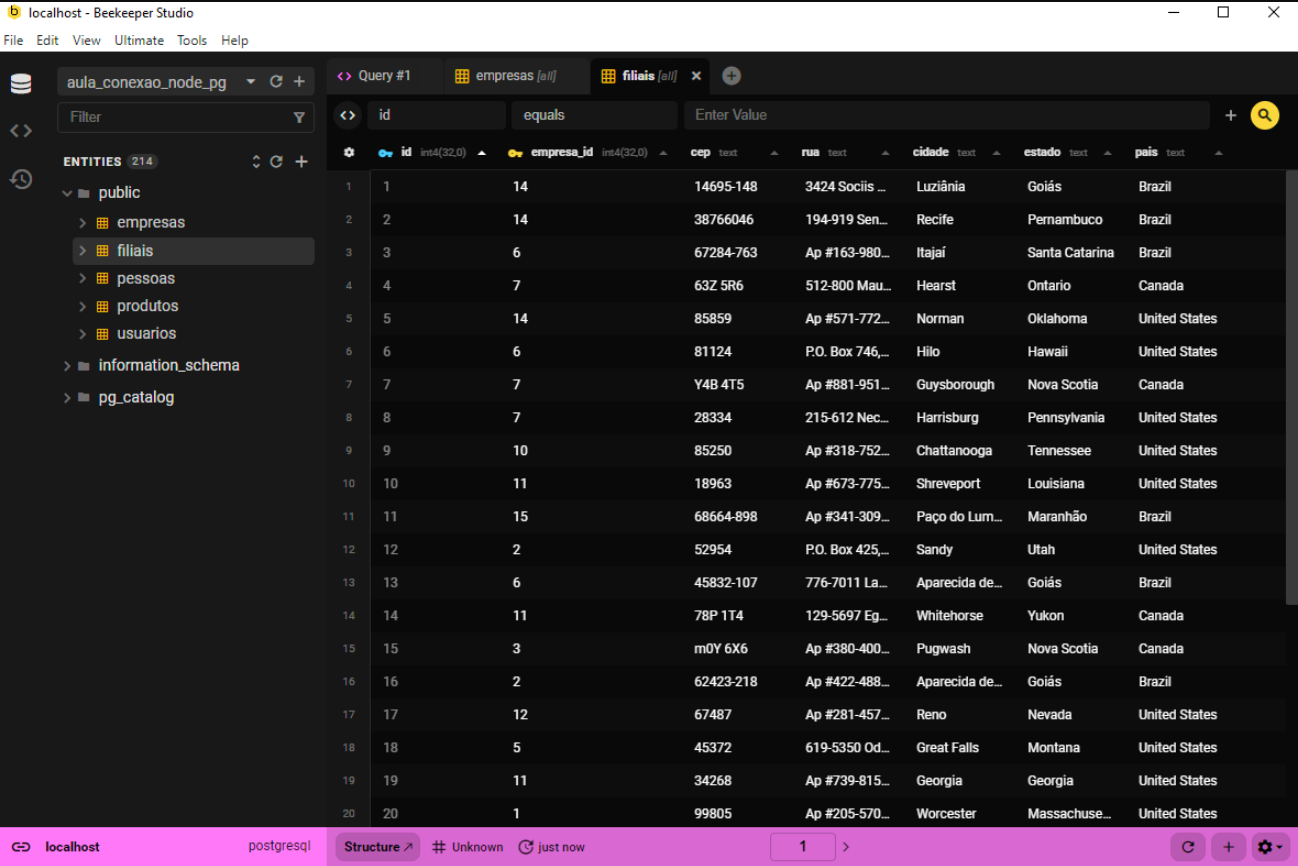Open the Structure view button
This screenshot has width=1298, height=866.
tap(378, 847)
